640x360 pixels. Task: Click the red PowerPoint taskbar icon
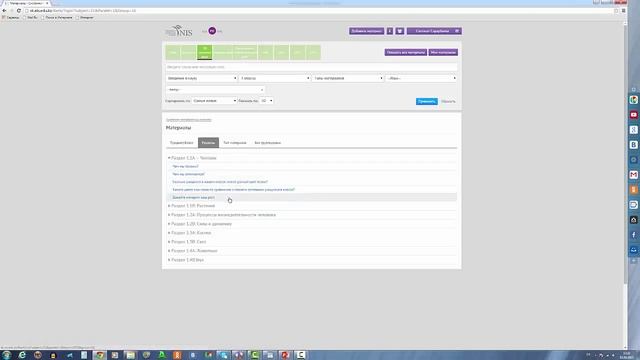[x=285, y=355]
